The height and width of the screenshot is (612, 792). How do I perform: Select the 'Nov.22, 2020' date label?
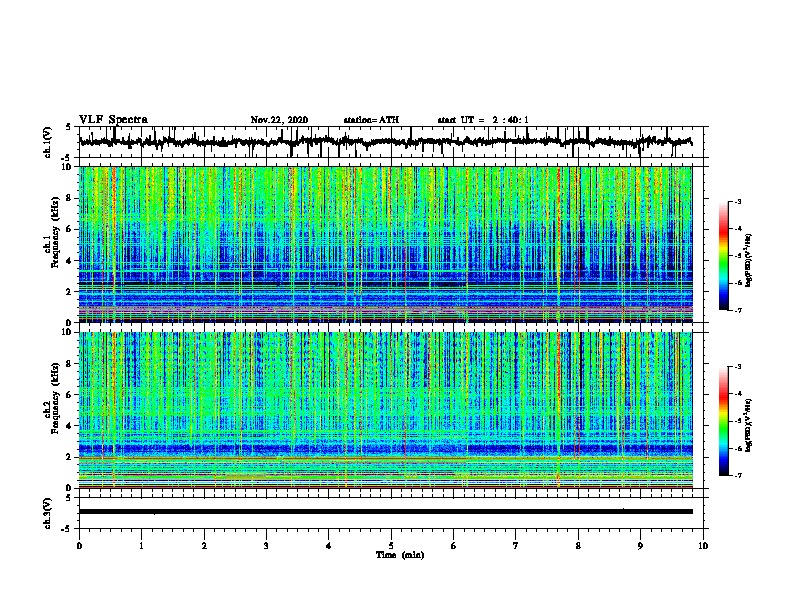(279, 120)
